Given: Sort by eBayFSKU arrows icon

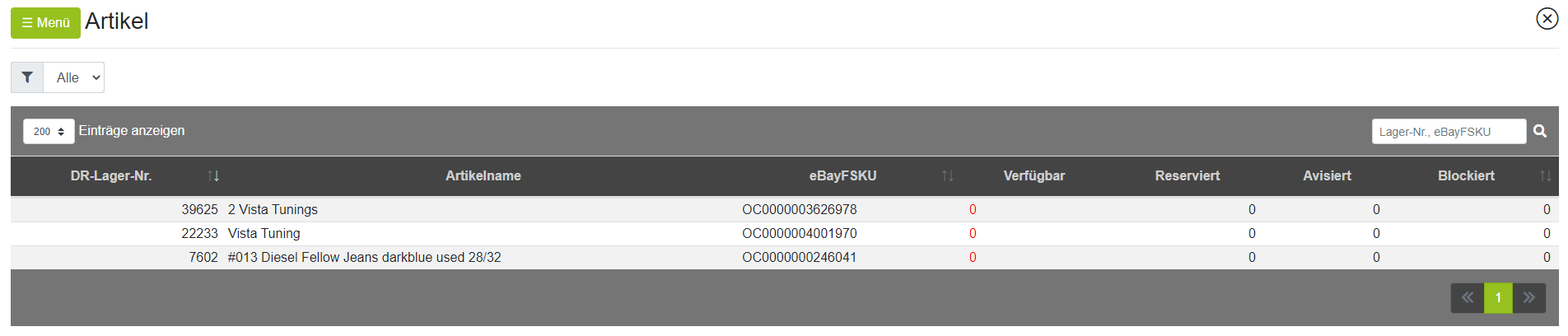Looking at the screenshot, I should point(948,175).
